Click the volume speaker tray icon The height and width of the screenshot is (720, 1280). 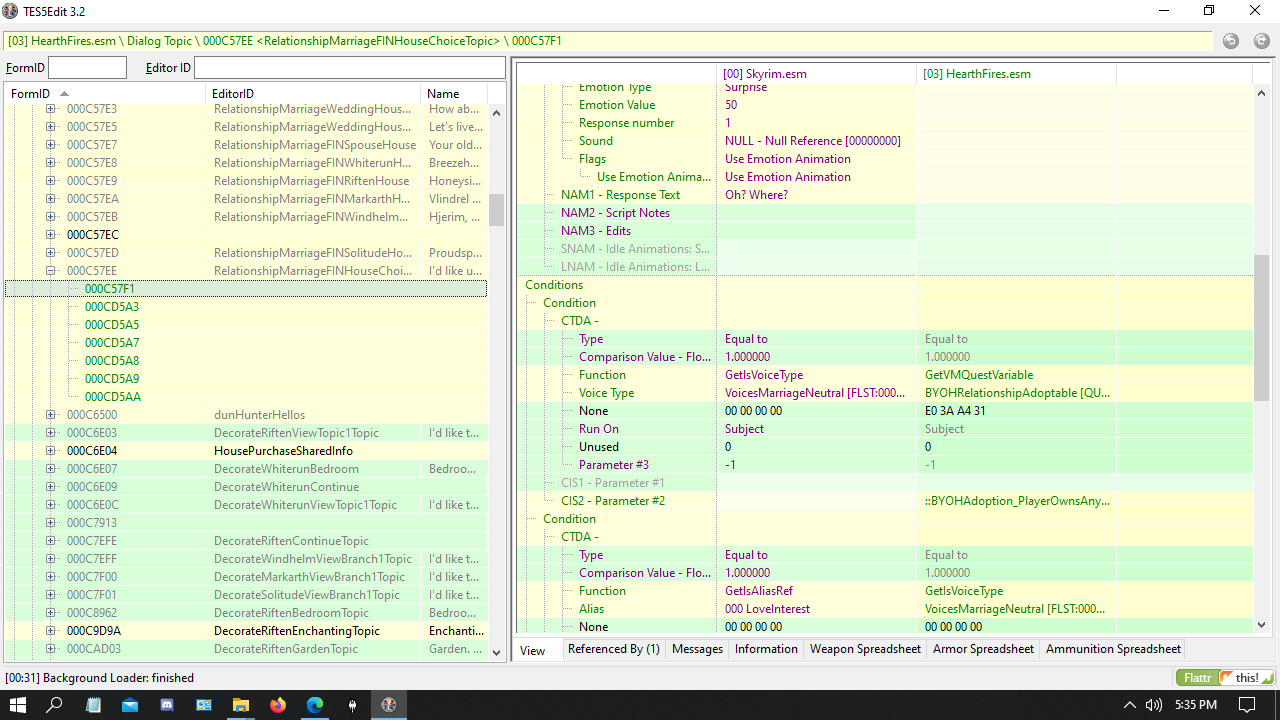click(1153, 705)
